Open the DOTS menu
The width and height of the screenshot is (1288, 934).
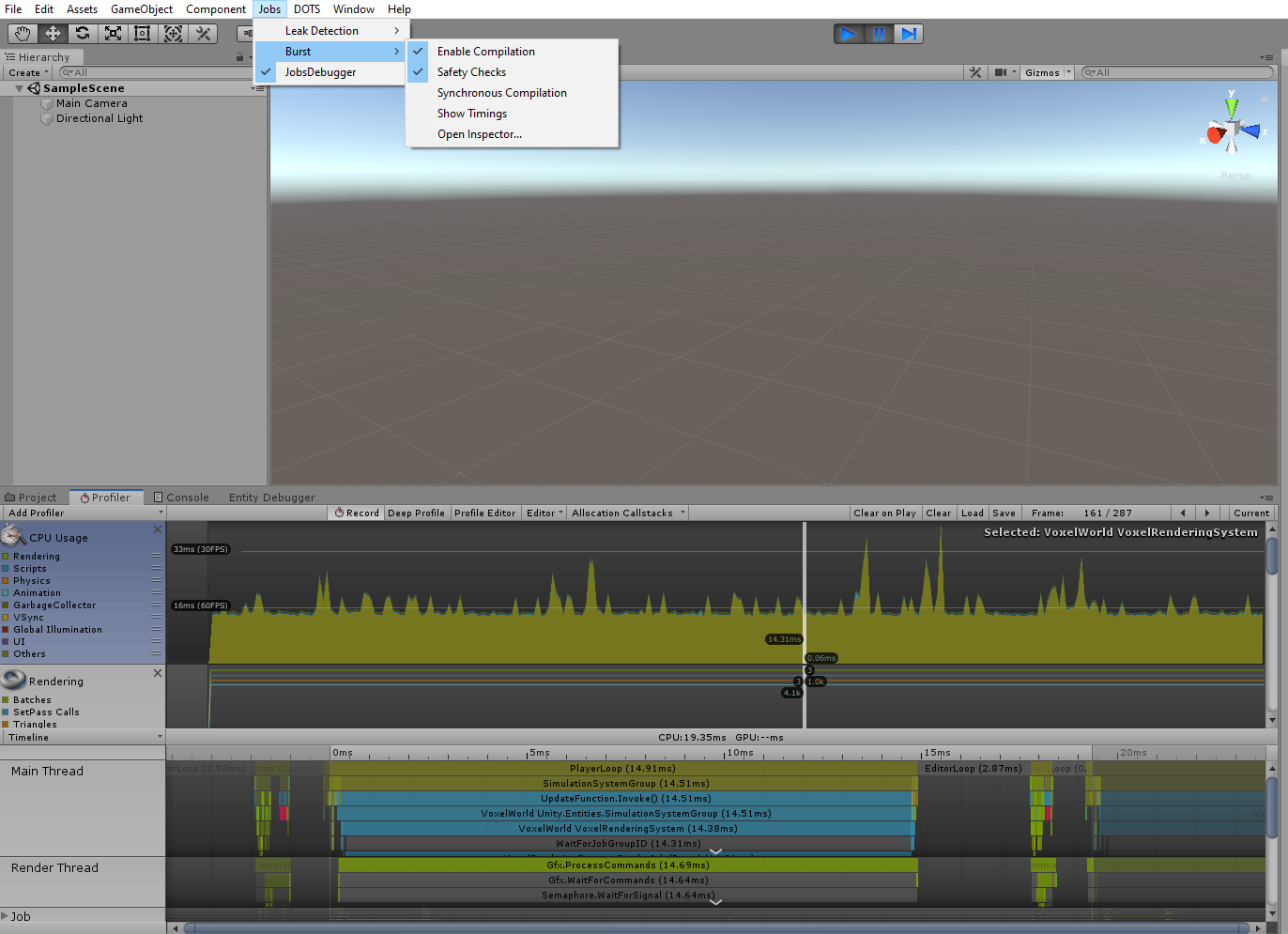[307, 9]
